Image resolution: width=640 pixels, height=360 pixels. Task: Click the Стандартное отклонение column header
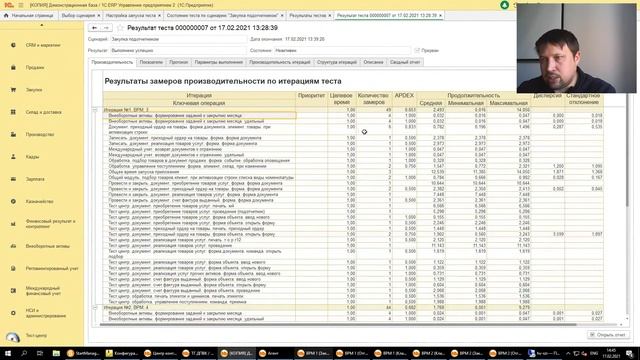[x=584, y=99]
